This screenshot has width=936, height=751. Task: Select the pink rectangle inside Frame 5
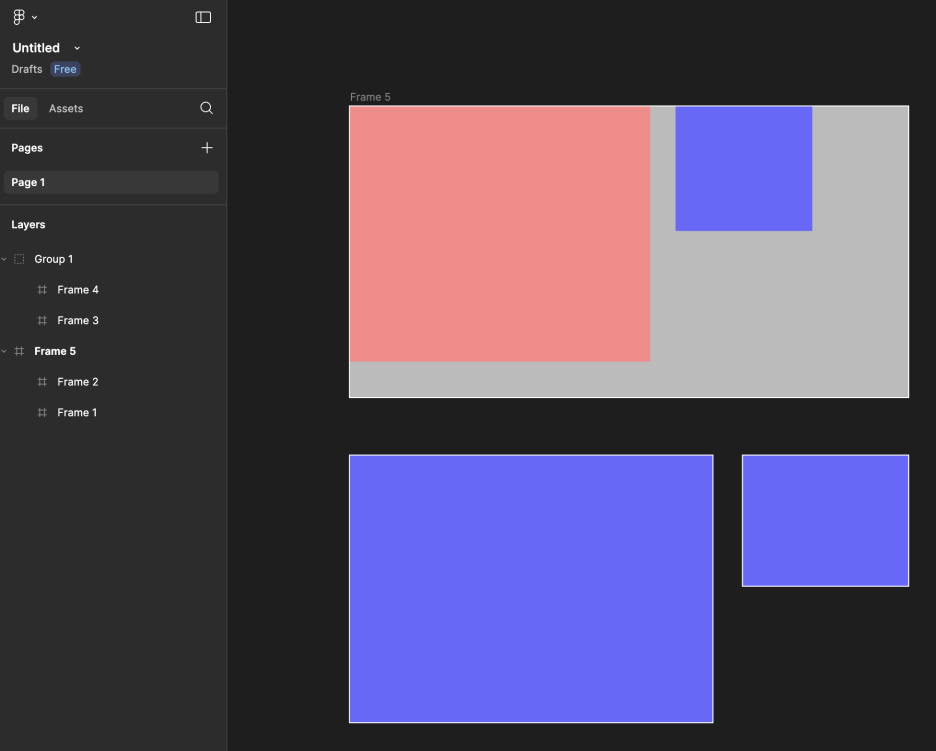click(x=500, y=234)
